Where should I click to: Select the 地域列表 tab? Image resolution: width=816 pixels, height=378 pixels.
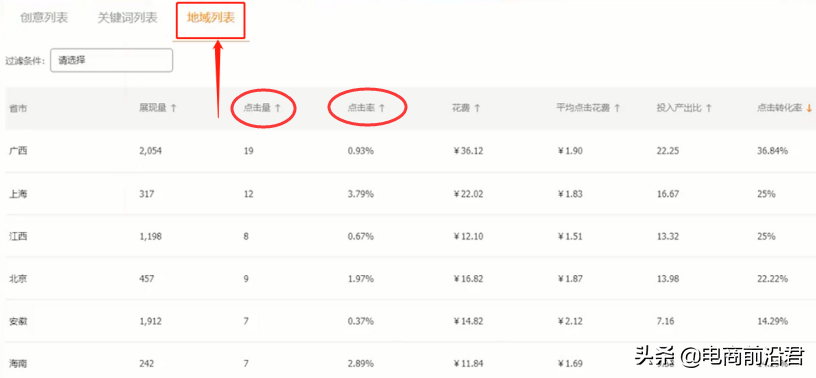click(x=211, y=19)
